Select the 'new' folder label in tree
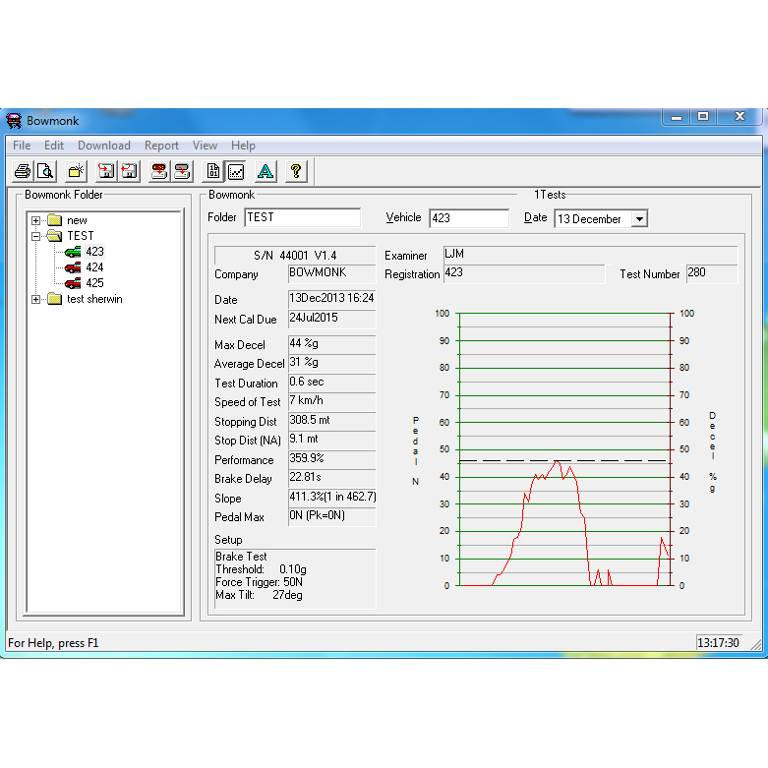The width and height of the screenshot is (768, 768). tap(77, 220)
